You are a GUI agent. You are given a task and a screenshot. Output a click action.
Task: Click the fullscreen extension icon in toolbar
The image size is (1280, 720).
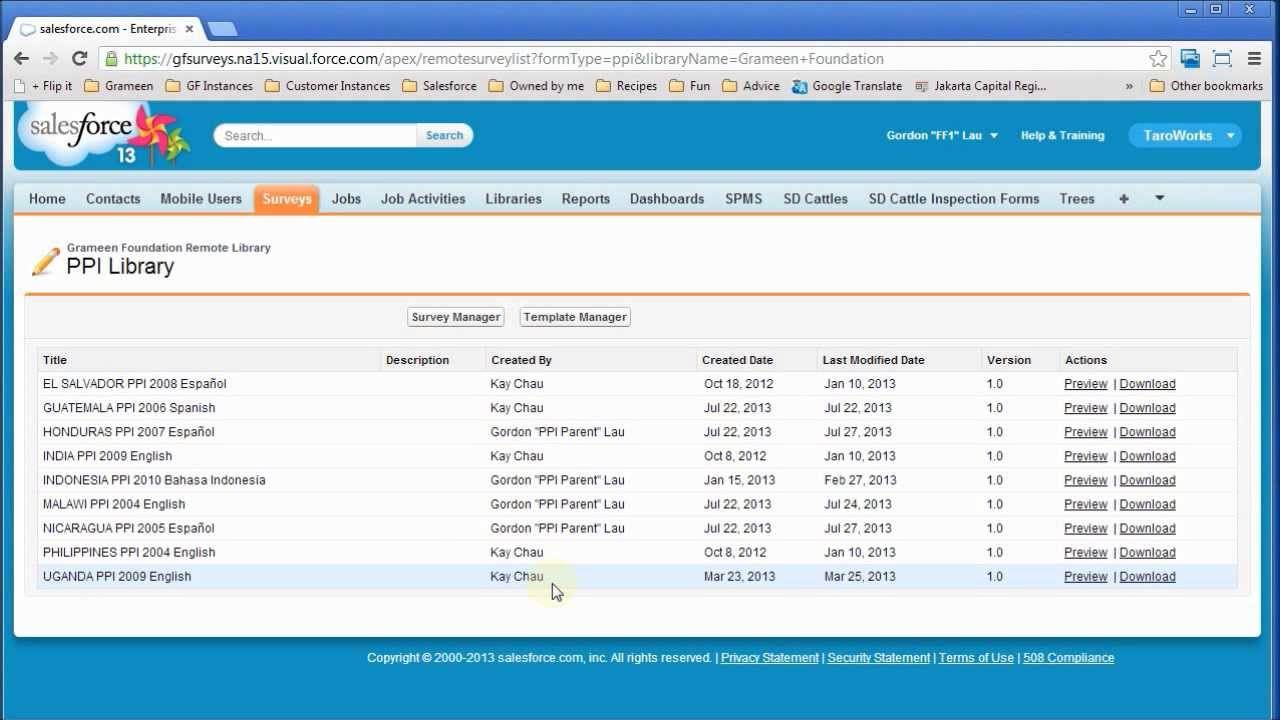1222,59
